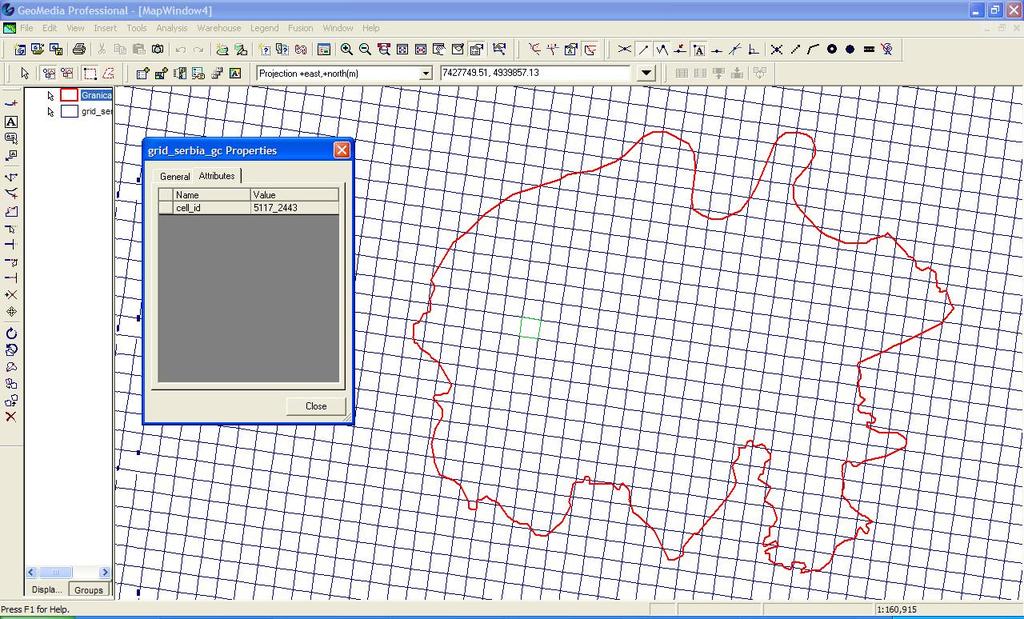This screenshot has width=1024, height=619.
Task: Click the 'cell_id' name cell
Action: [212, 208]
